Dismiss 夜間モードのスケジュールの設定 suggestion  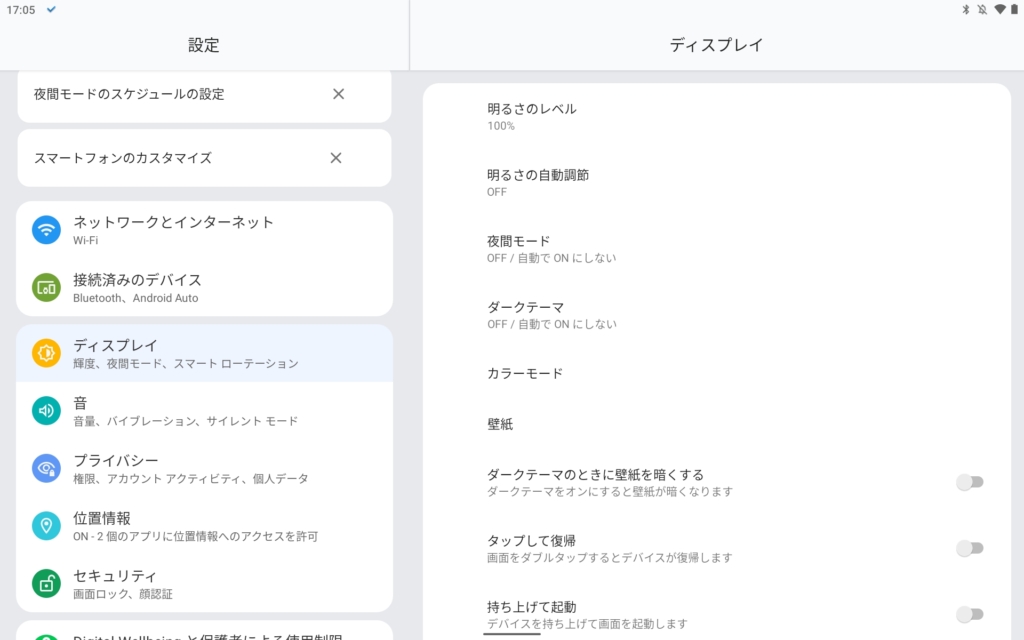338,94
